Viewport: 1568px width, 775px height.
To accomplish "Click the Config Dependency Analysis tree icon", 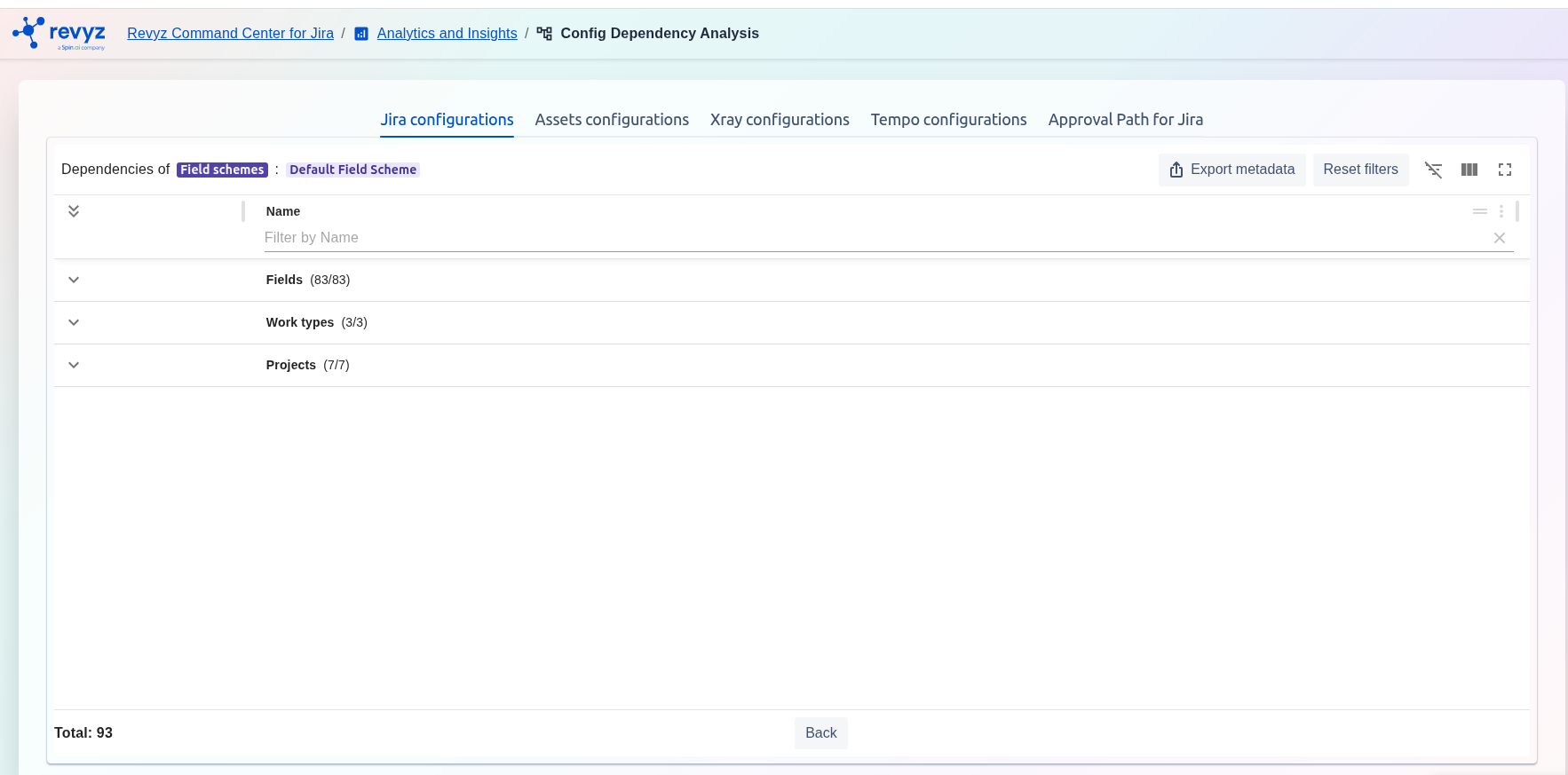I will click(x=544, y=34).
